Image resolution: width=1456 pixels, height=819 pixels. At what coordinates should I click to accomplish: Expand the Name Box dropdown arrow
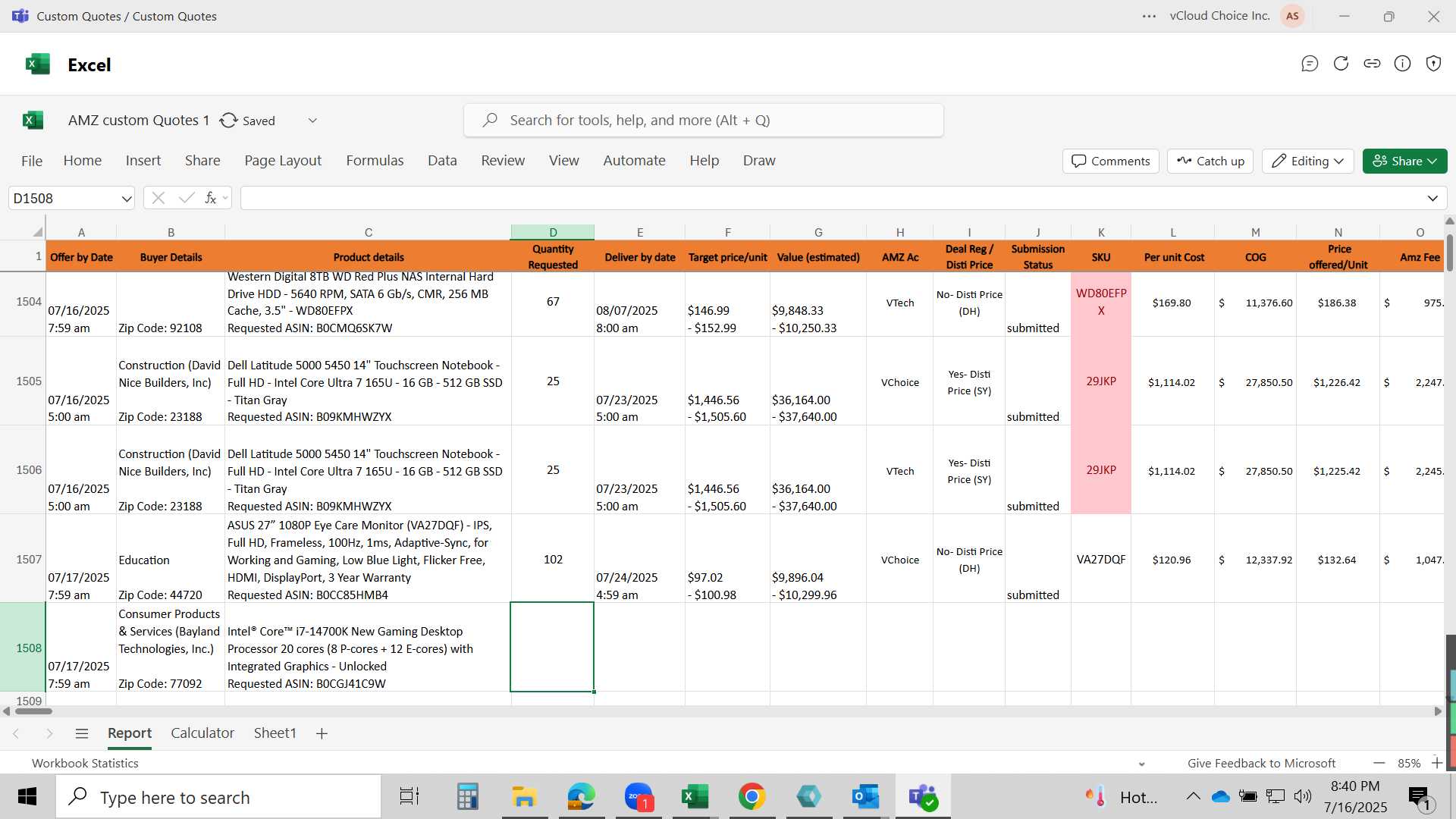coord(126,199)
